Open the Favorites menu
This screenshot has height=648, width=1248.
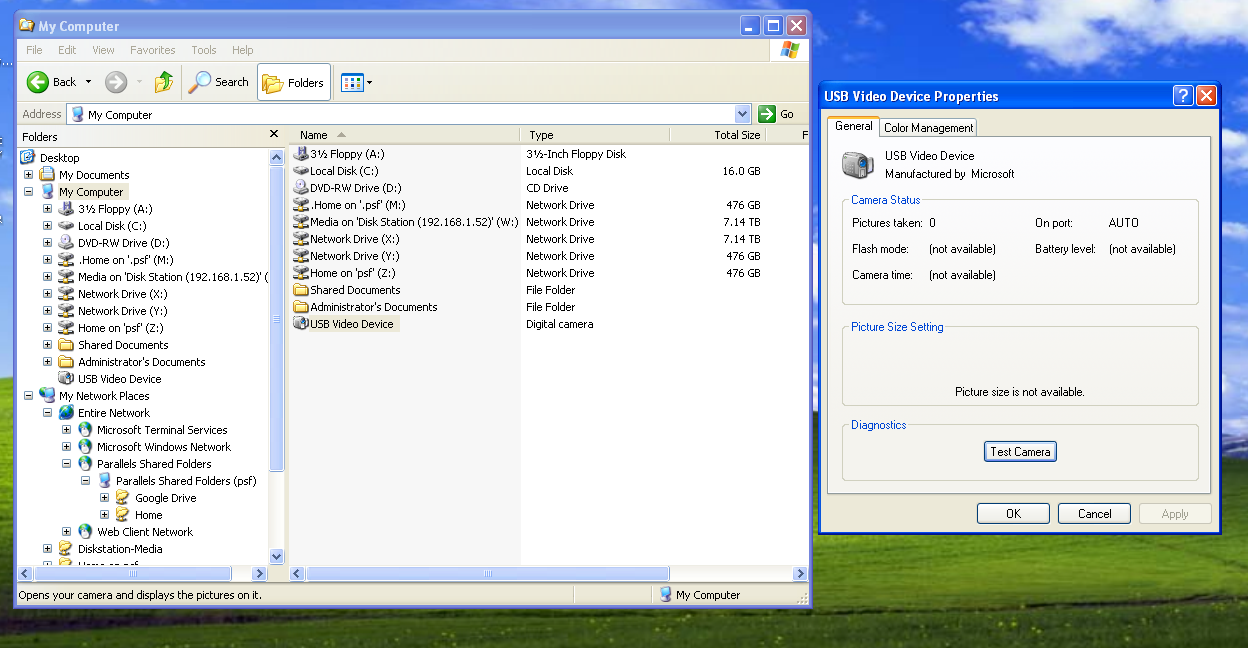coord(152,50)
